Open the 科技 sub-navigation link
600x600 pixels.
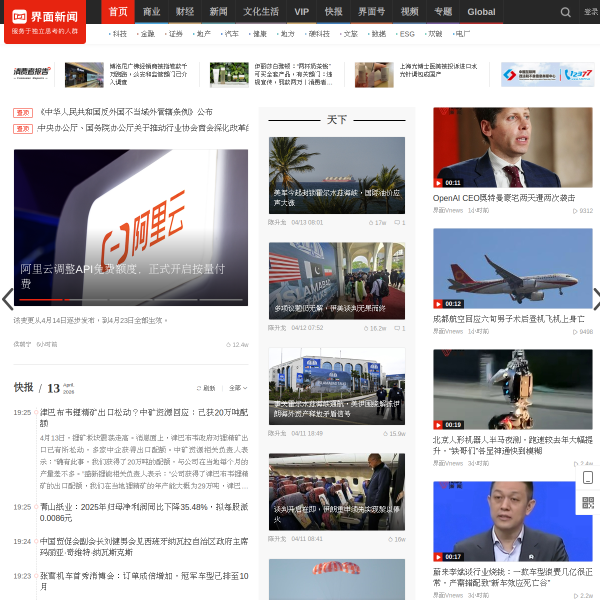pyautogui.click(x=118, y=34)
